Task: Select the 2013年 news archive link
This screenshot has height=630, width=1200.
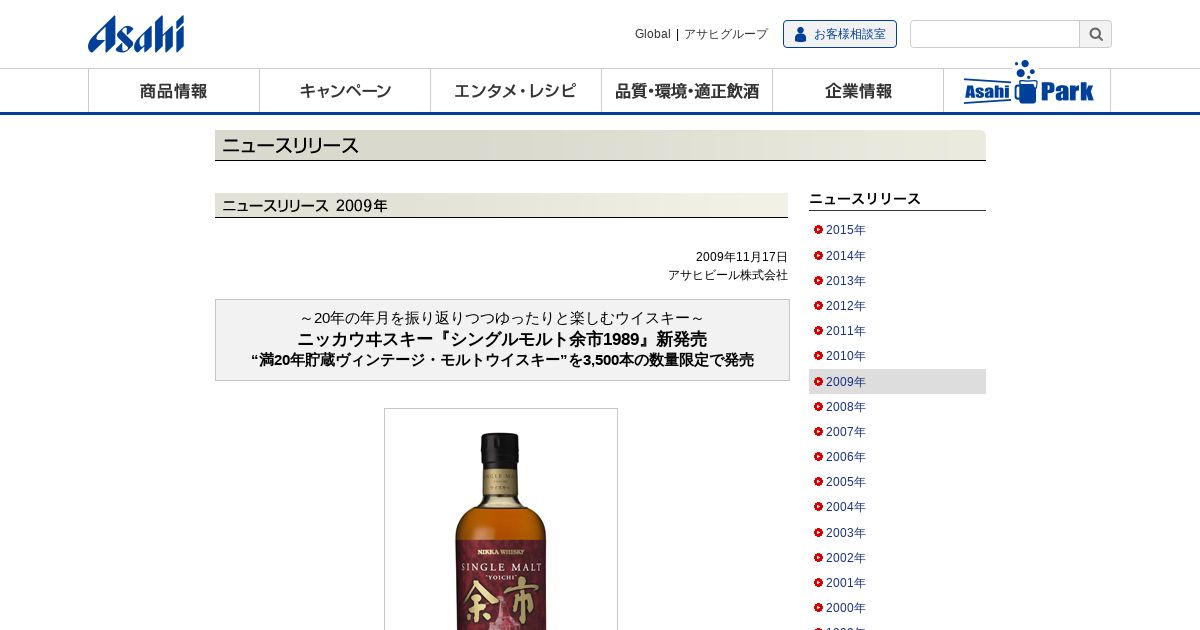Action: 846,281
